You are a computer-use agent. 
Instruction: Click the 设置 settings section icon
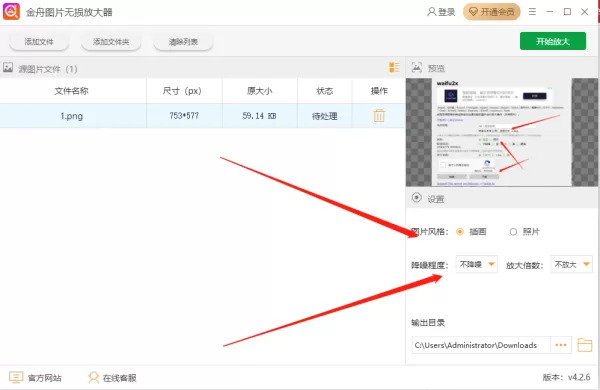pos(416,198)
